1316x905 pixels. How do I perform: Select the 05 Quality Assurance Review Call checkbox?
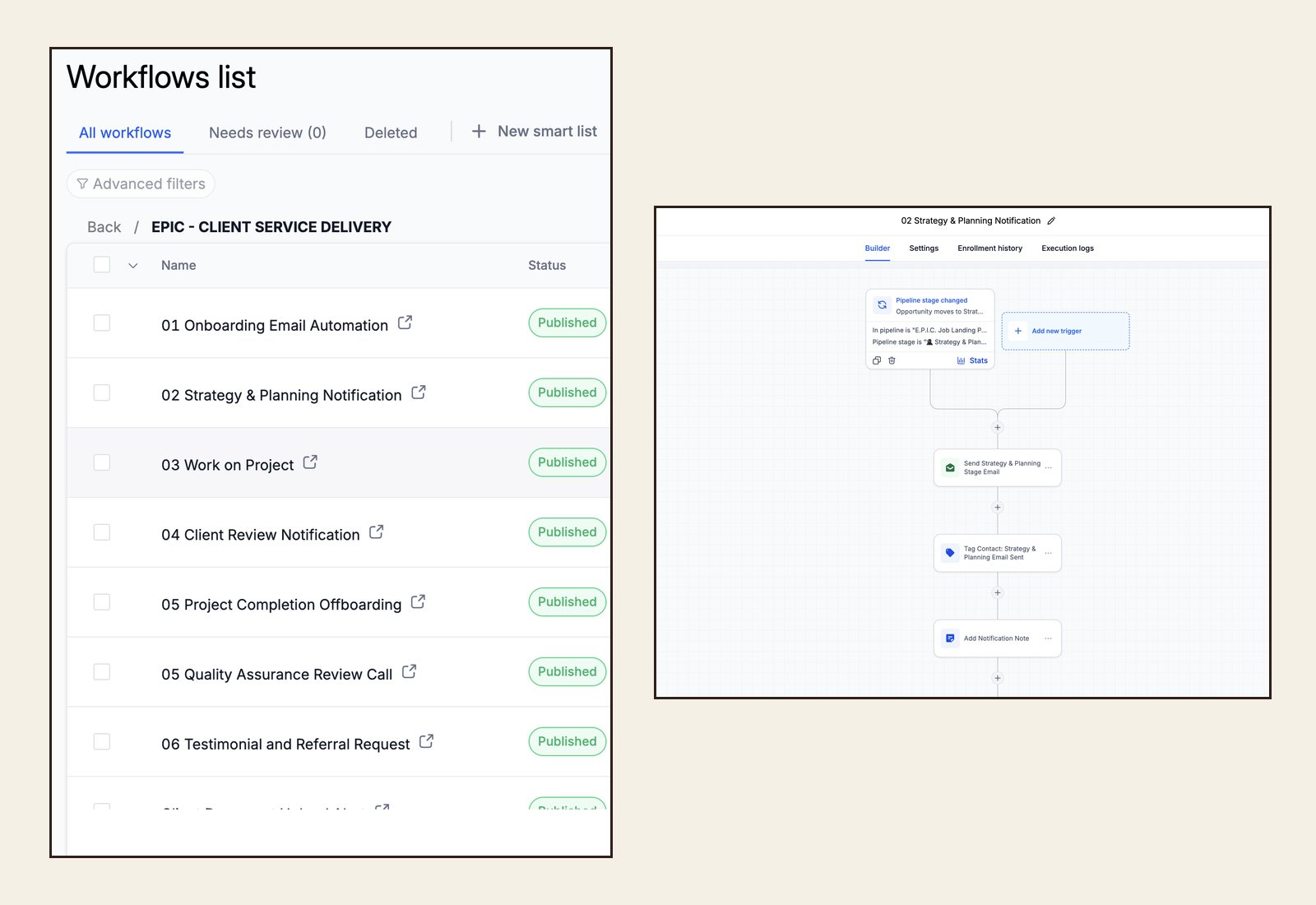(x=102, y=672)
